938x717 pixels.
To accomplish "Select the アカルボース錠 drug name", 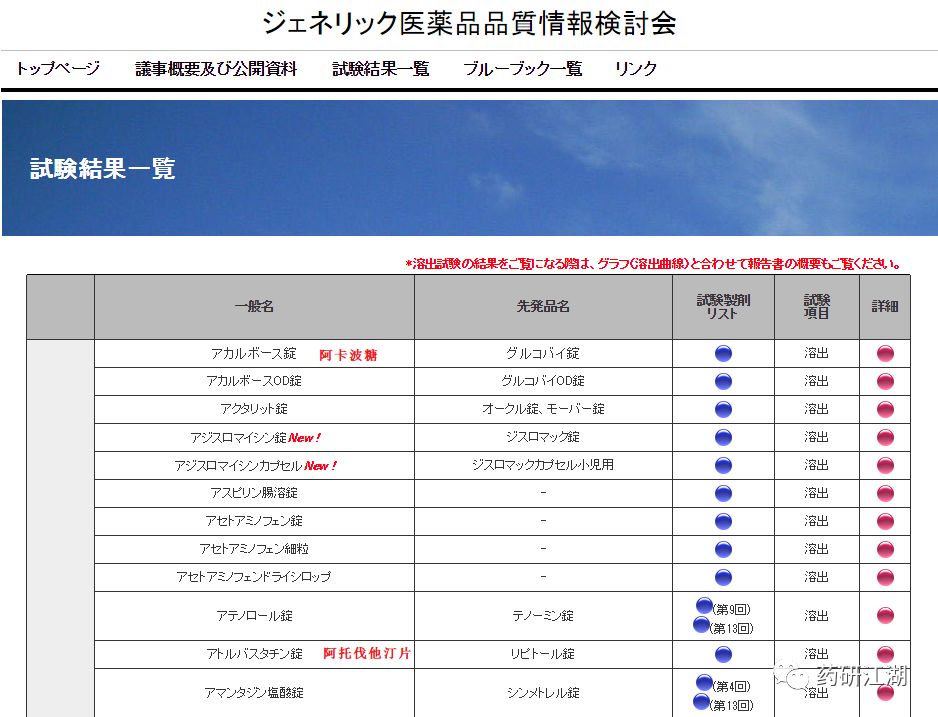I will pos(254,353).
